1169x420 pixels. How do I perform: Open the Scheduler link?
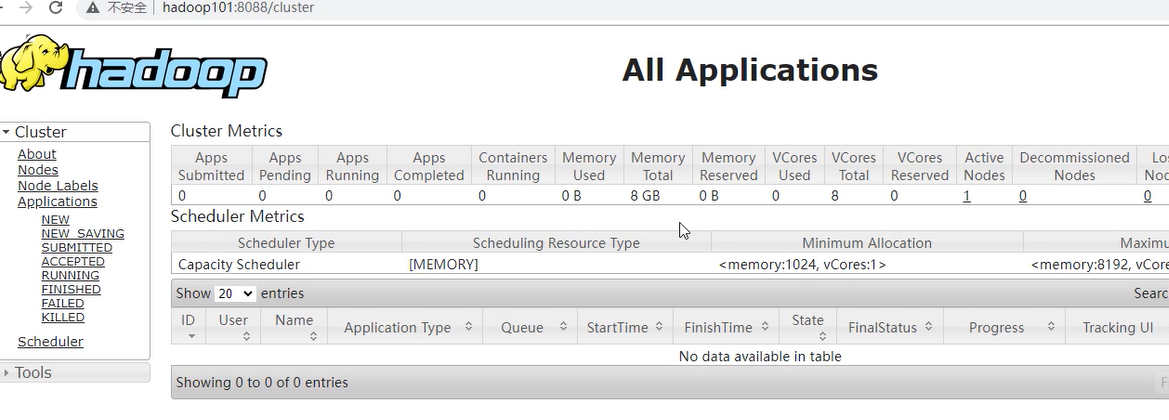[x=50, y=342]
